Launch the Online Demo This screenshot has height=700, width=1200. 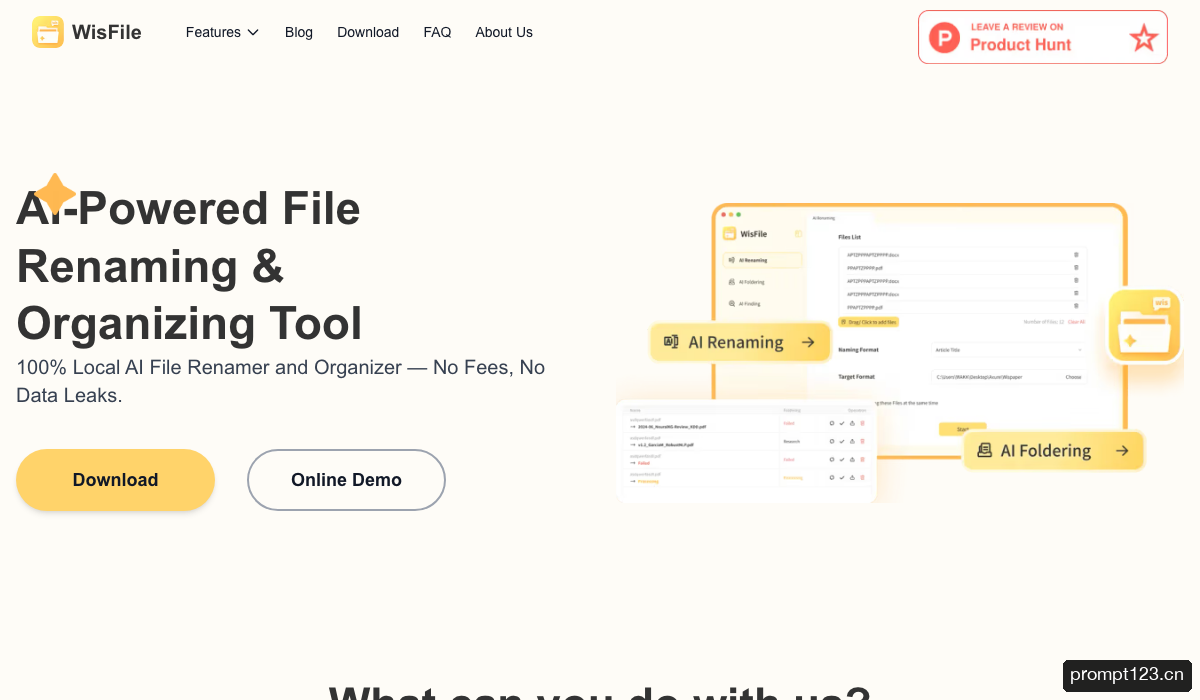click(346, 480)
